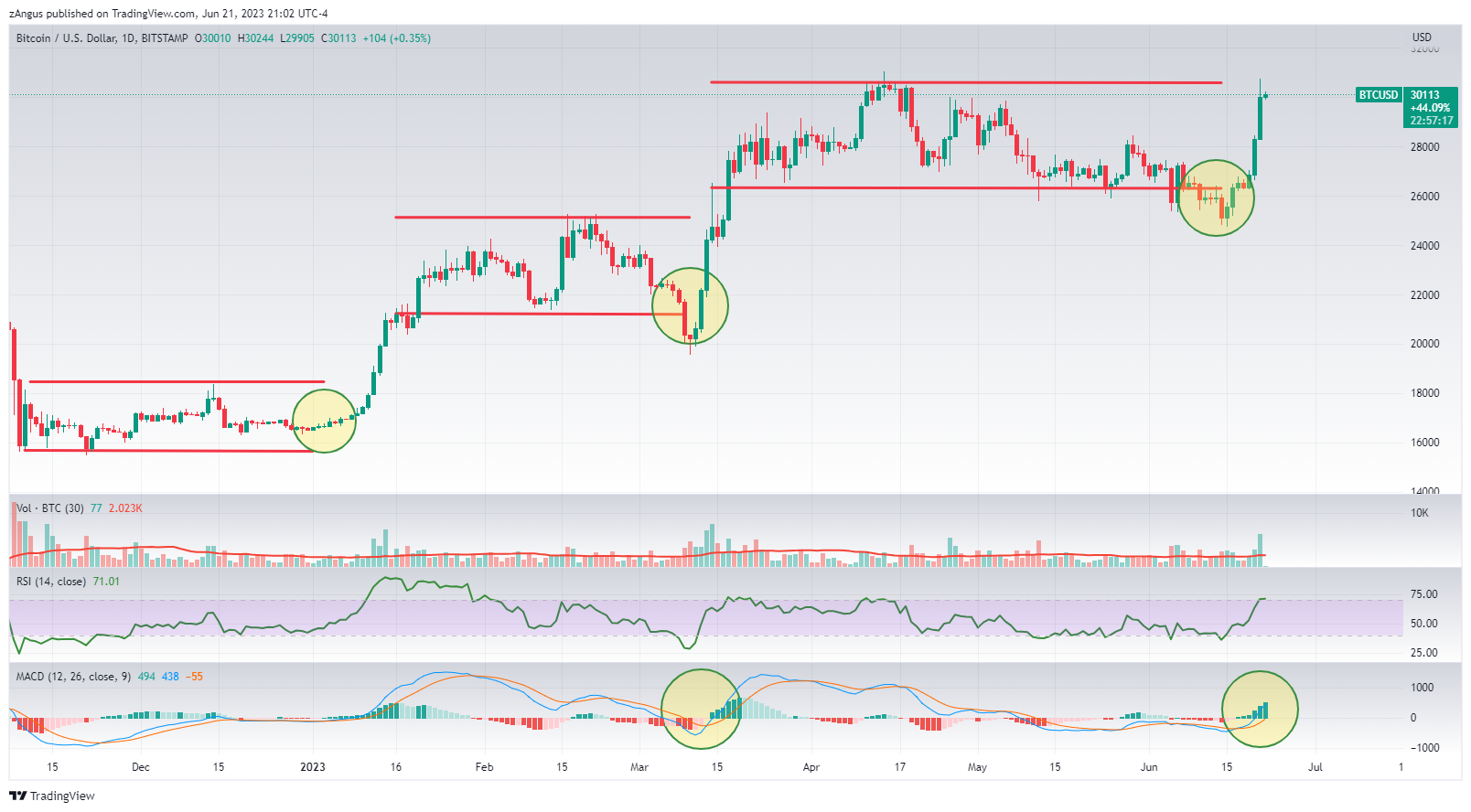This screenshot has width=1471, height=812.
Task: Click the 28000 price axis label
Action: (x=1424, y=147)
